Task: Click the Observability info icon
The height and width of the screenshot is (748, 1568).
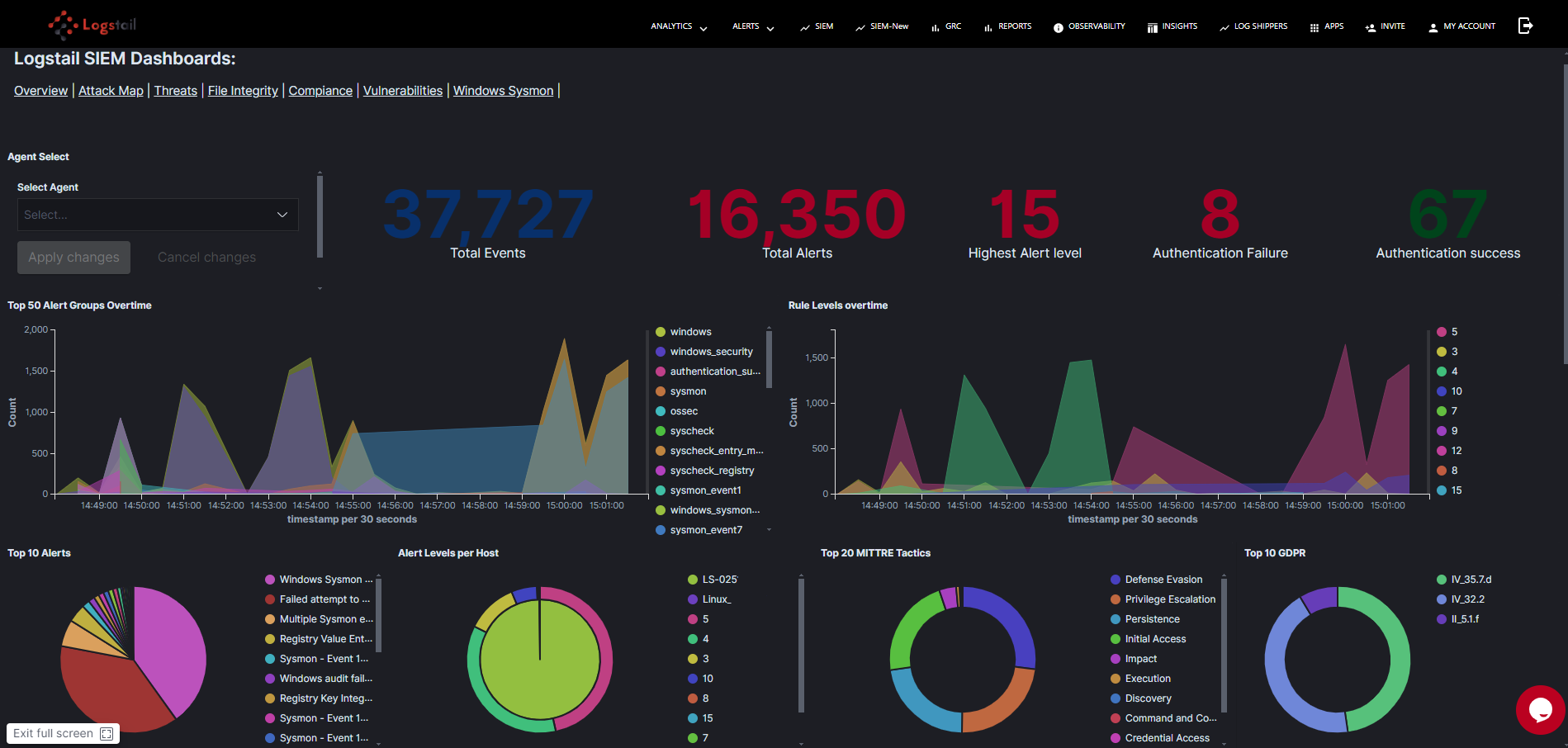Action: click(x=1059, y=27)
